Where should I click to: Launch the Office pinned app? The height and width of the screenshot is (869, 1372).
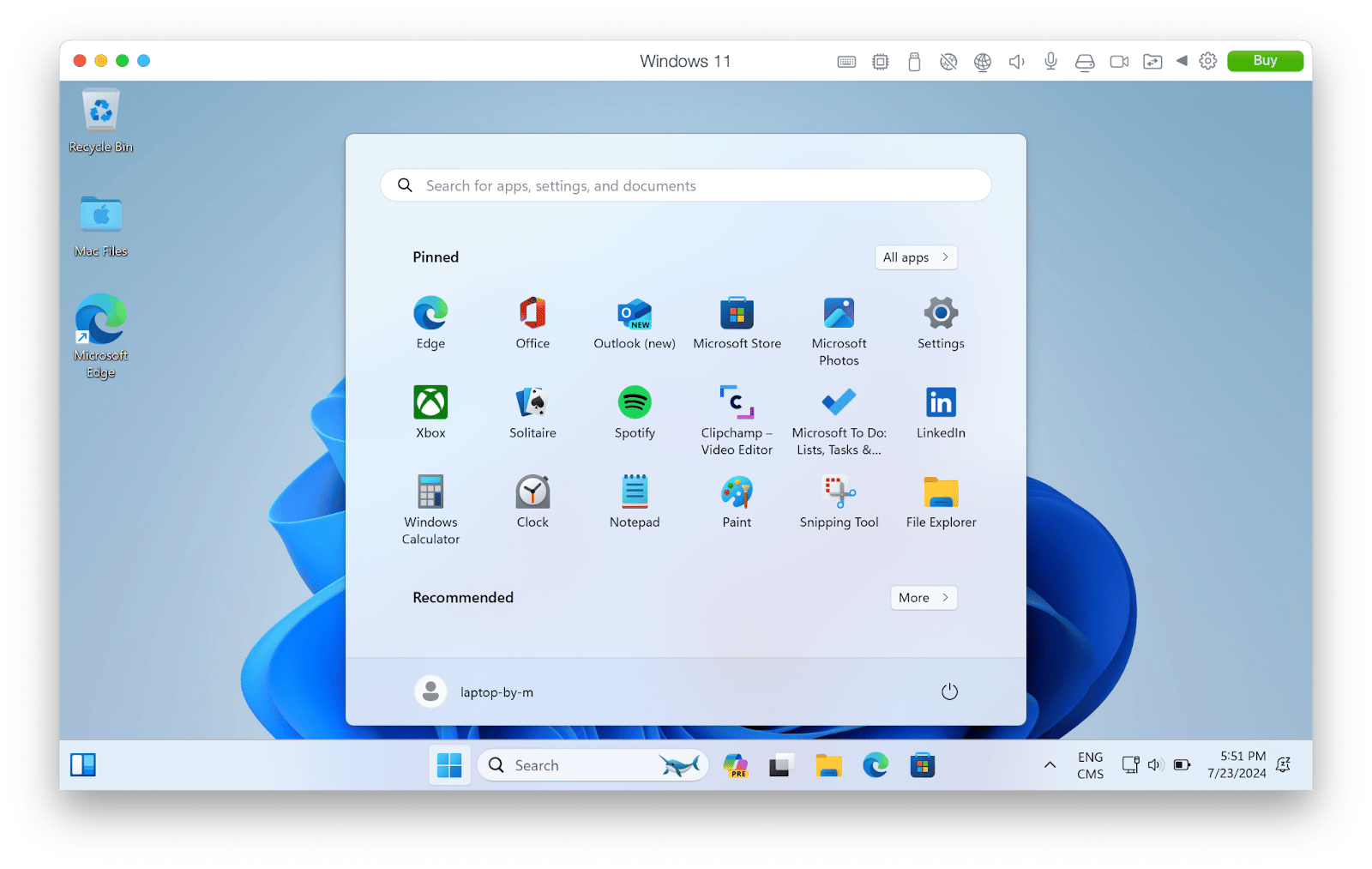(533, 323)
